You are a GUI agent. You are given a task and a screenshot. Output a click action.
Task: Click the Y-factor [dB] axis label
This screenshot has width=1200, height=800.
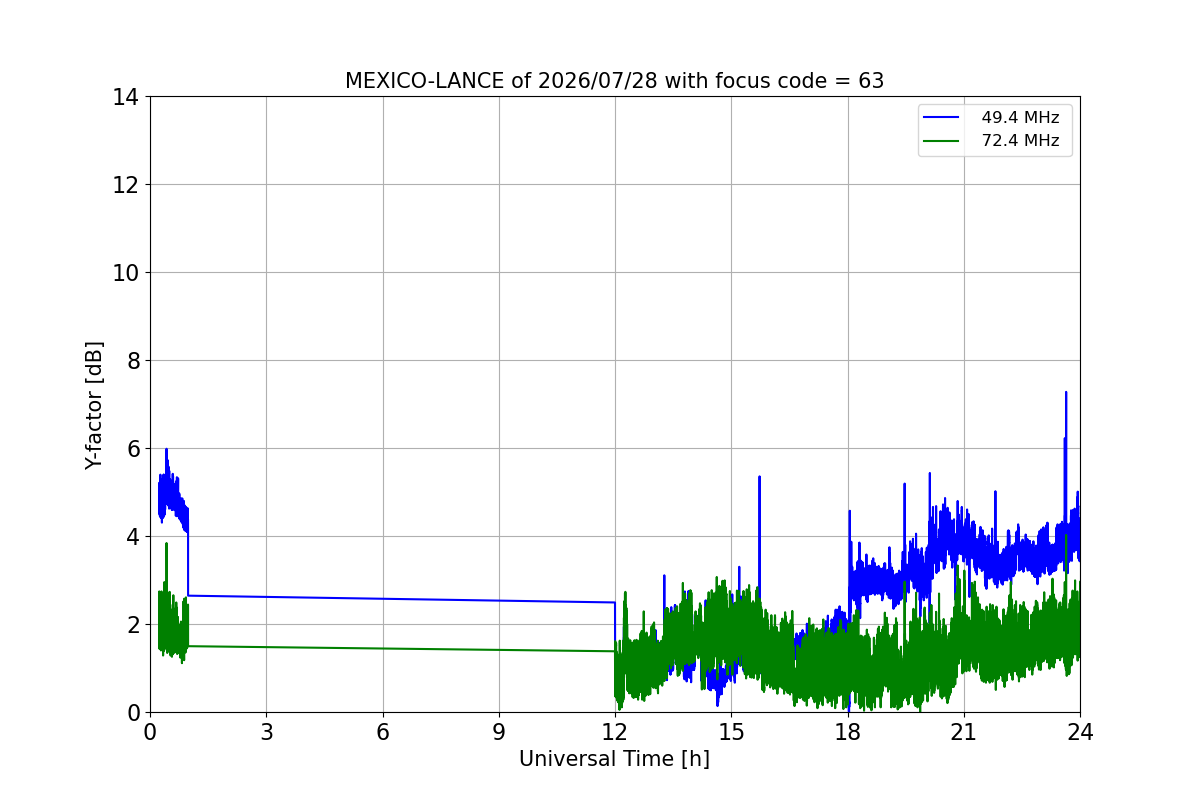(94, 405)
